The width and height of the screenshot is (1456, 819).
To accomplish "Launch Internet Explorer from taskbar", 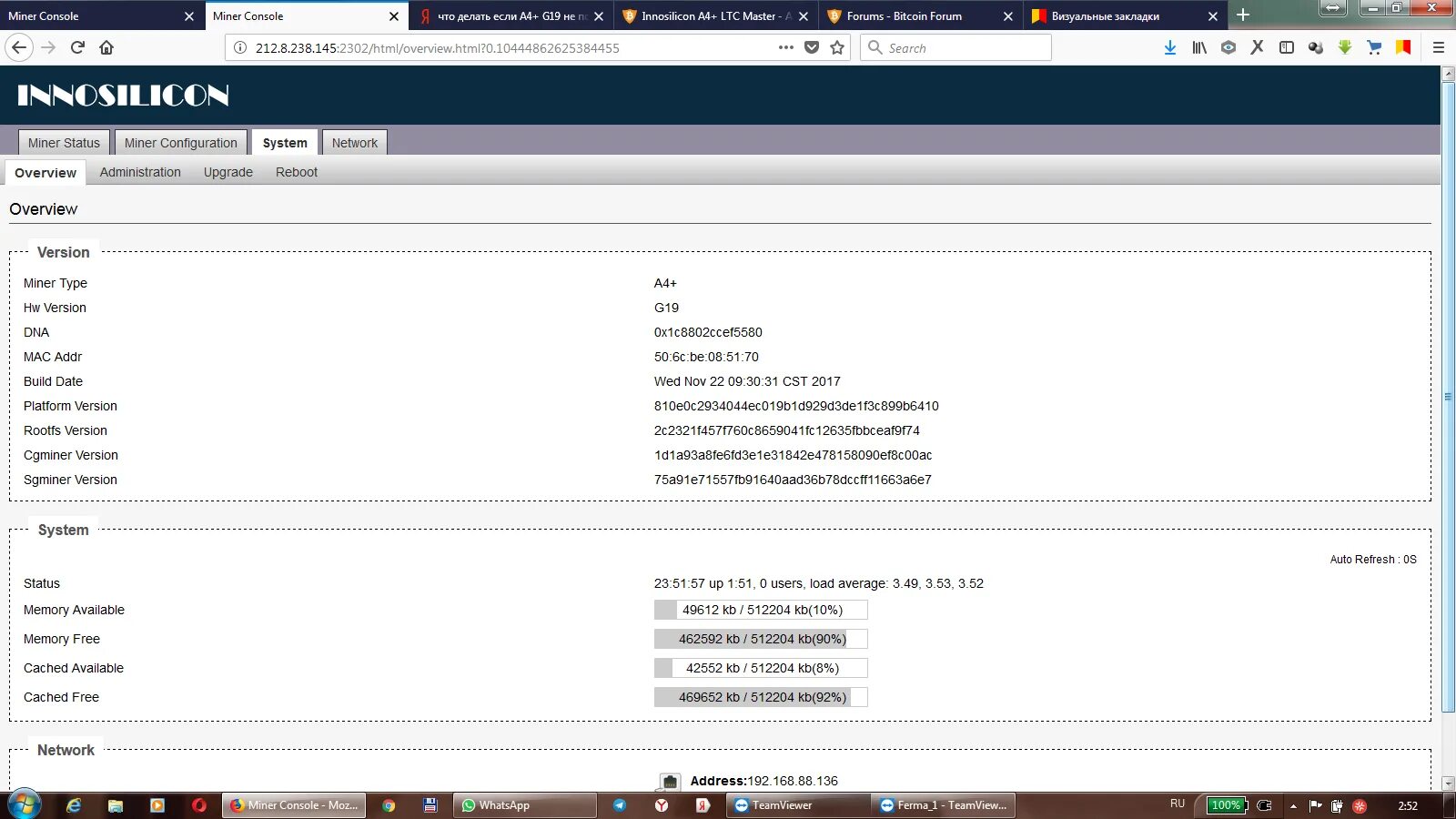I will pos(74,805).
